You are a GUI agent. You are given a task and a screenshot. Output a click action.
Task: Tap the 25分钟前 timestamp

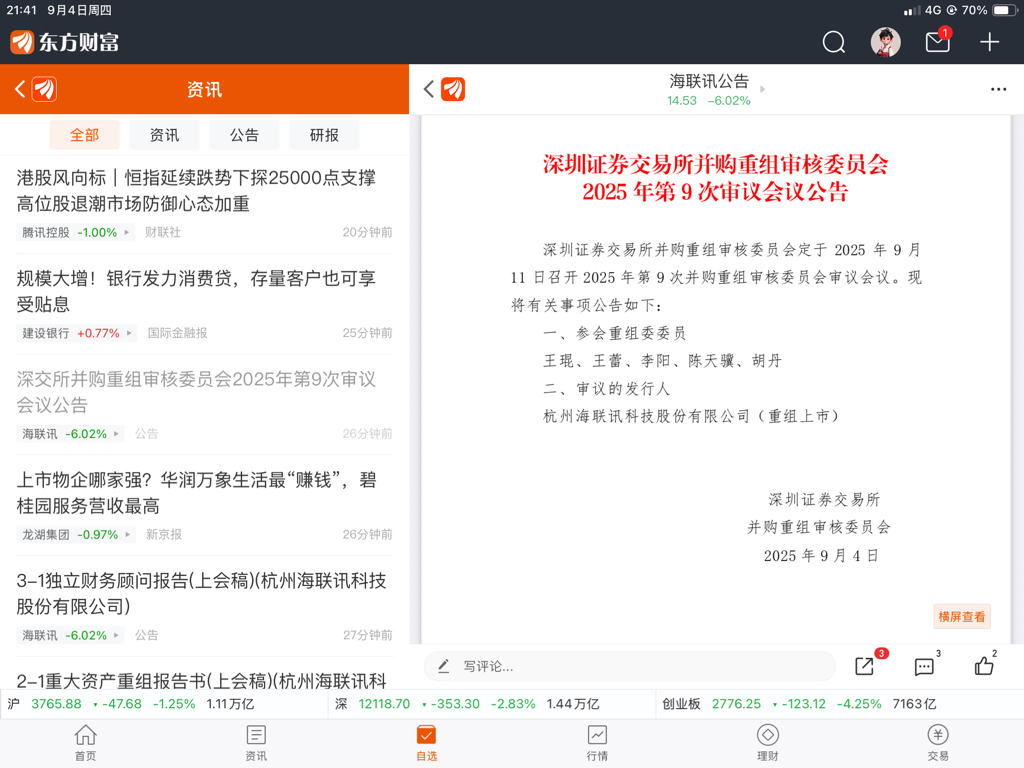click(367, 333)
